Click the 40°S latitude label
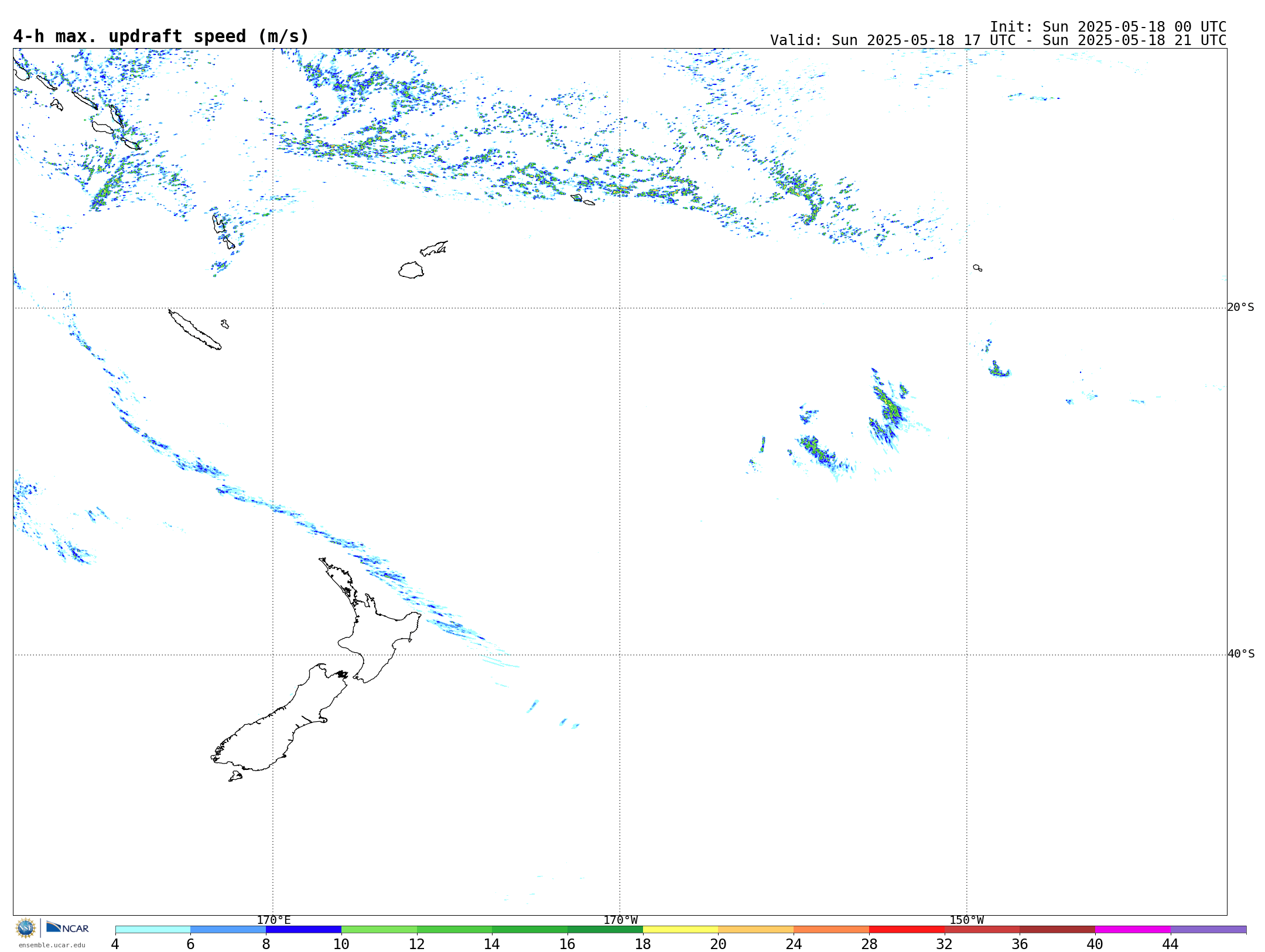 point(1240,654)
